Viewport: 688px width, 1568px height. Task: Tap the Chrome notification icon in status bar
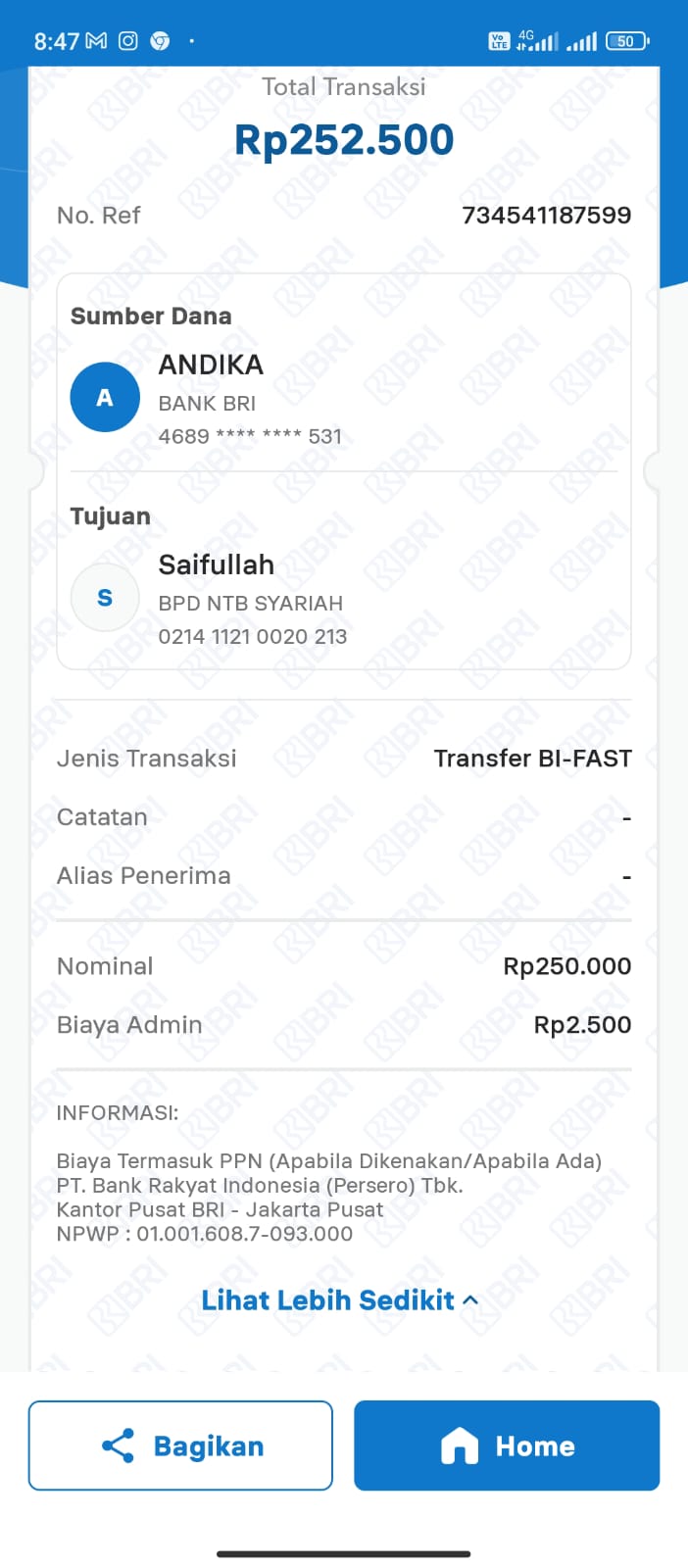pos(160,41)
